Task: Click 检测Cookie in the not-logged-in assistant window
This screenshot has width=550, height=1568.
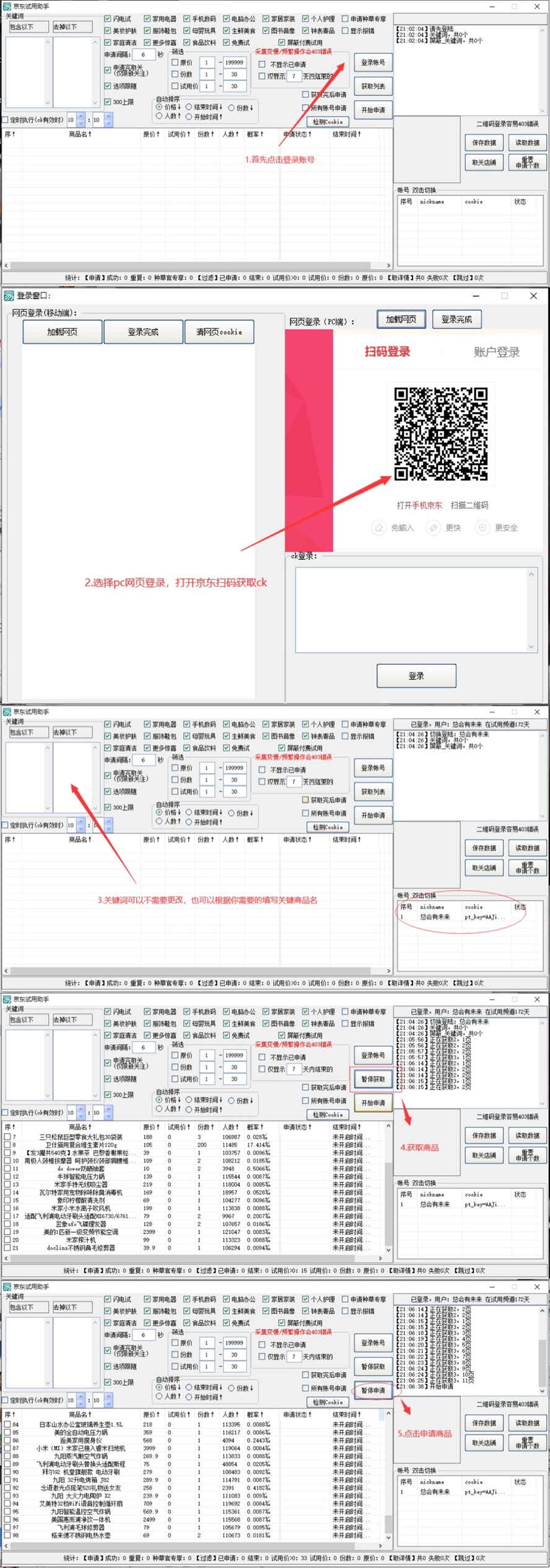Action: coord(328,122)
